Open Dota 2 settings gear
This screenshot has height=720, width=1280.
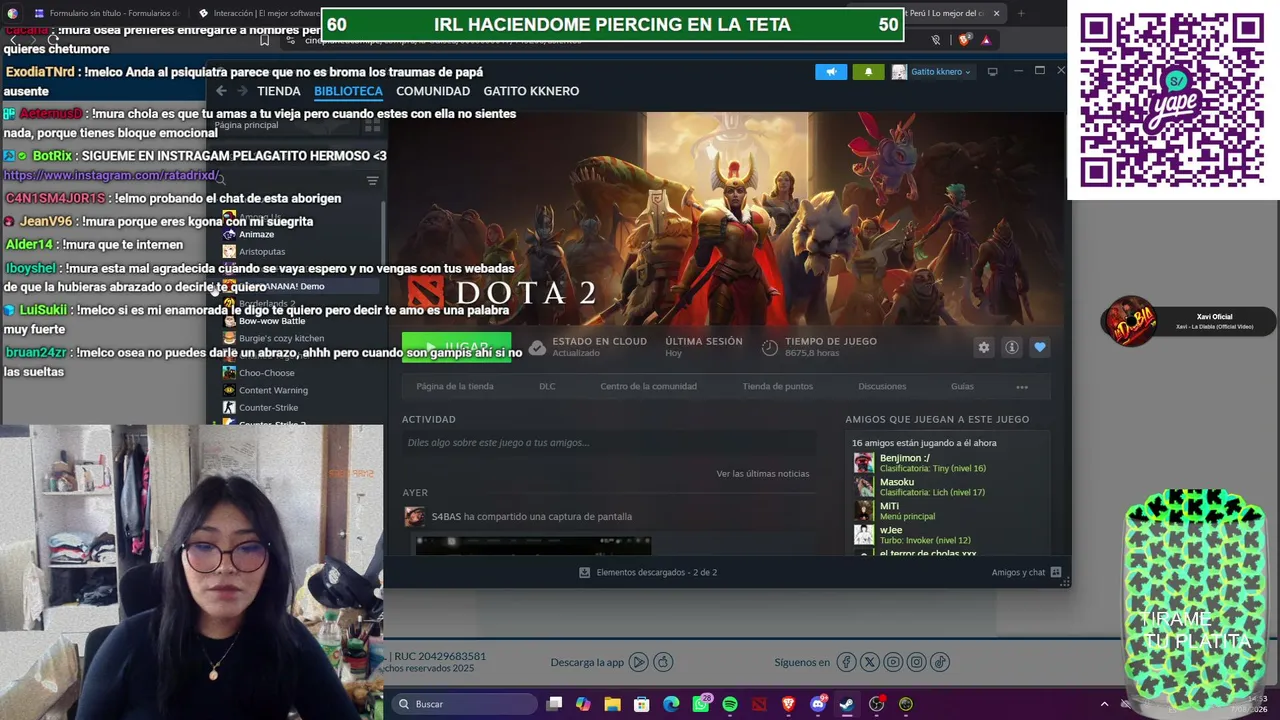pyautogui.click(x=984, y=347)
